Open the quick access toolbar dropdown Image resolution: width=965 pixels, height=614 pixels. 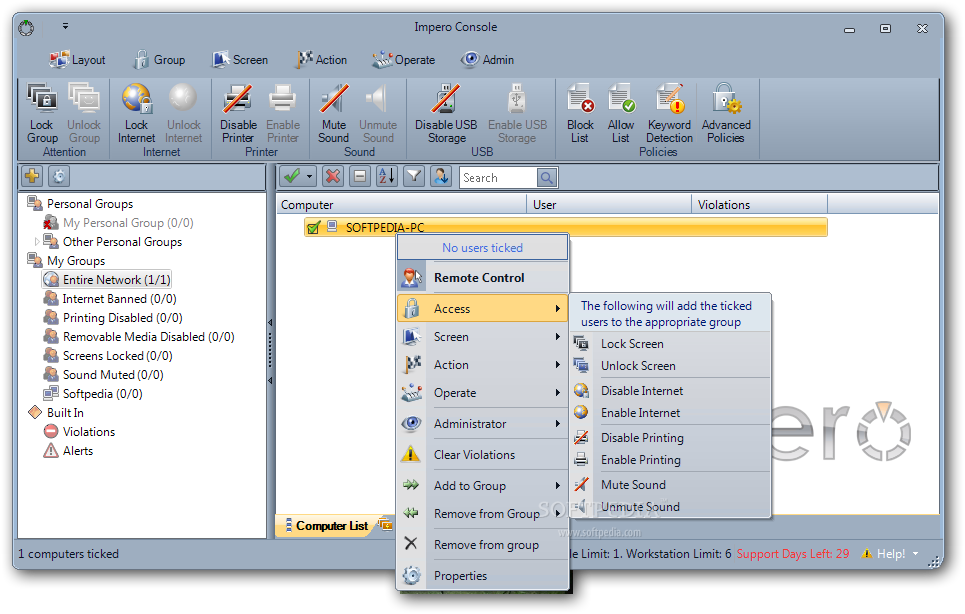(x=65, y=26)
